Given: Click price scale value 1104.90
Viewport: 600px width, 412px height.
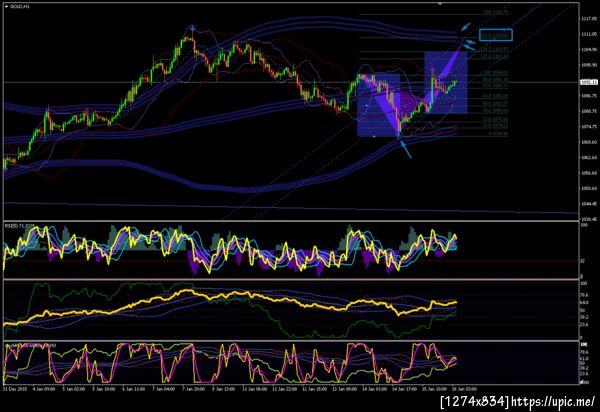Looking at the screenshot, I should click(589, 49).
